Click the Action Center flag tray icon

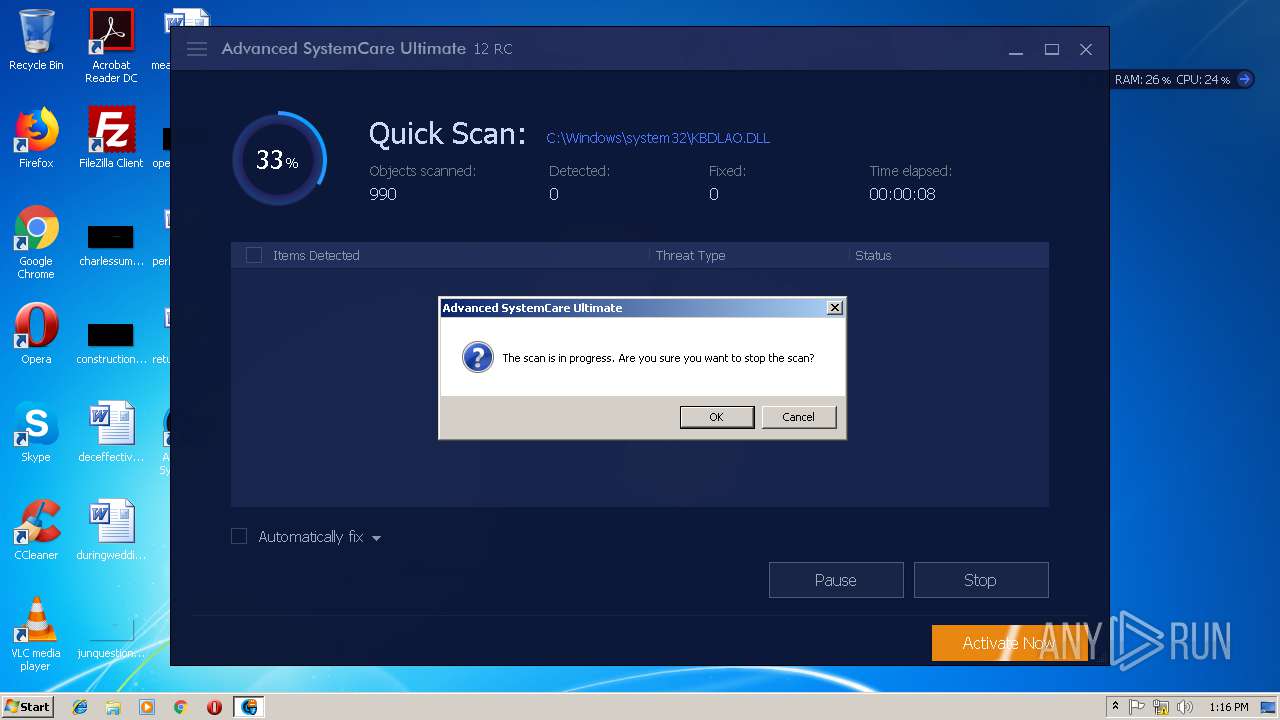coord(1138,707)
